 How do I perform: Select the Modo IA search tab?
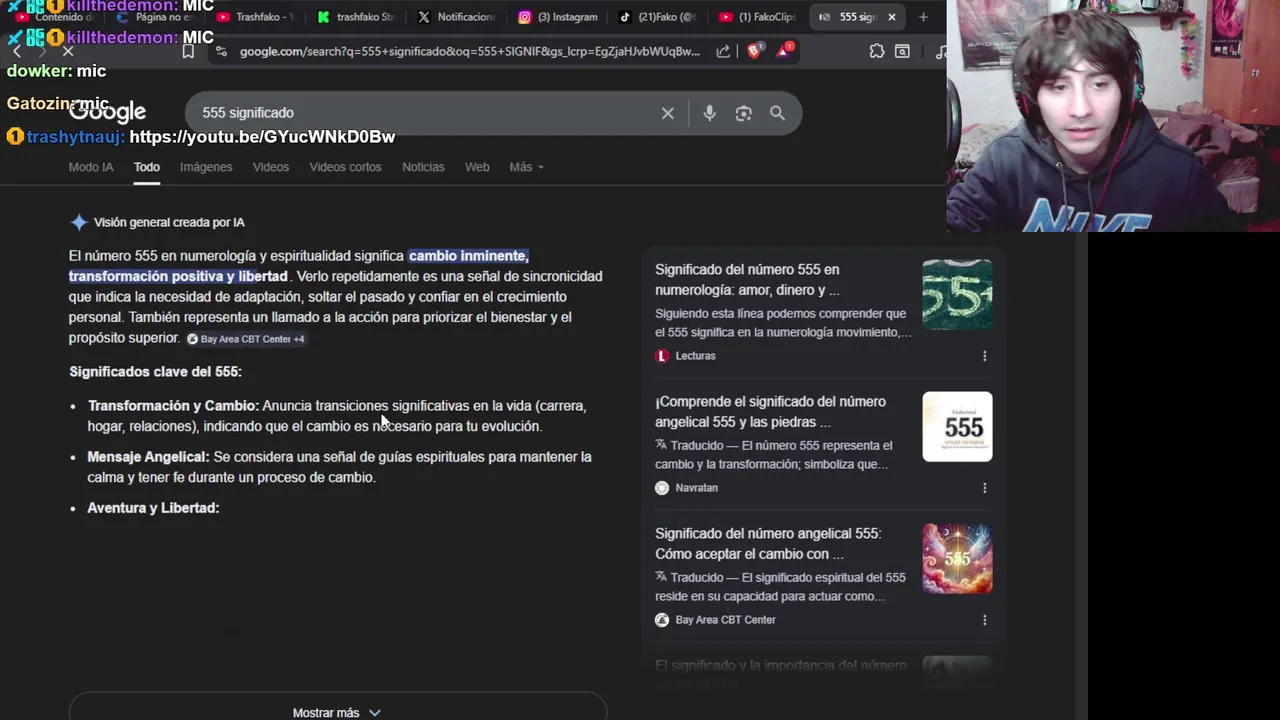point(91,167)
